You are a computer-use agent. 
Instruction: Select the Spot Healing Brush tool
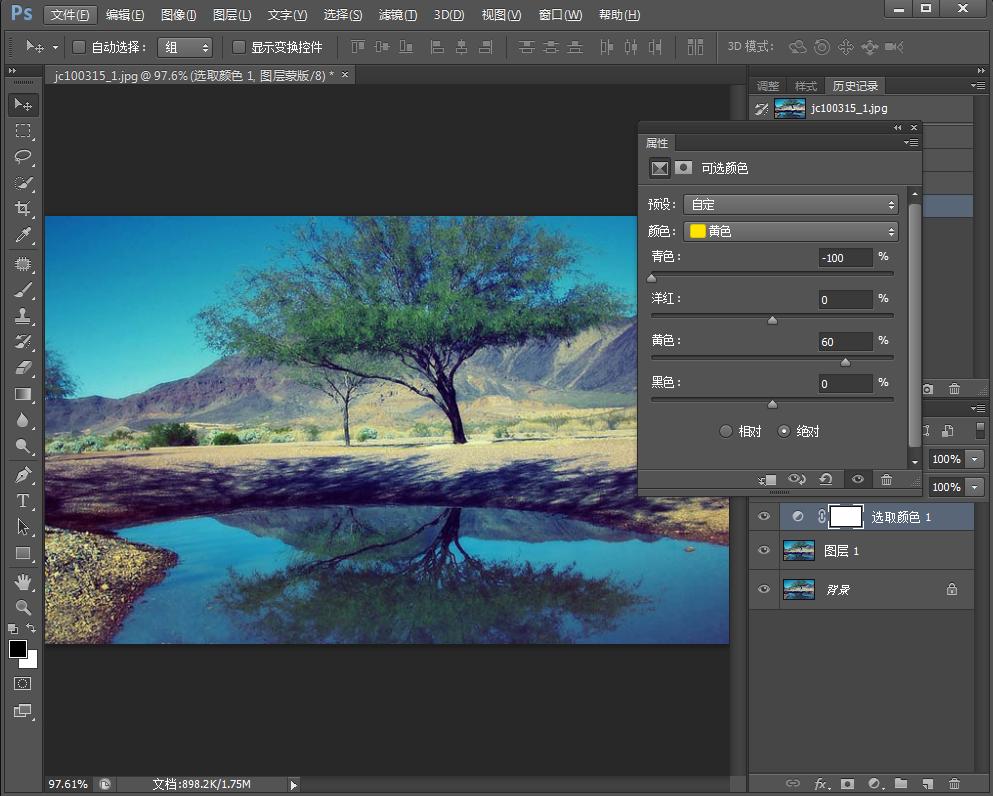click(x=23, y=263)
